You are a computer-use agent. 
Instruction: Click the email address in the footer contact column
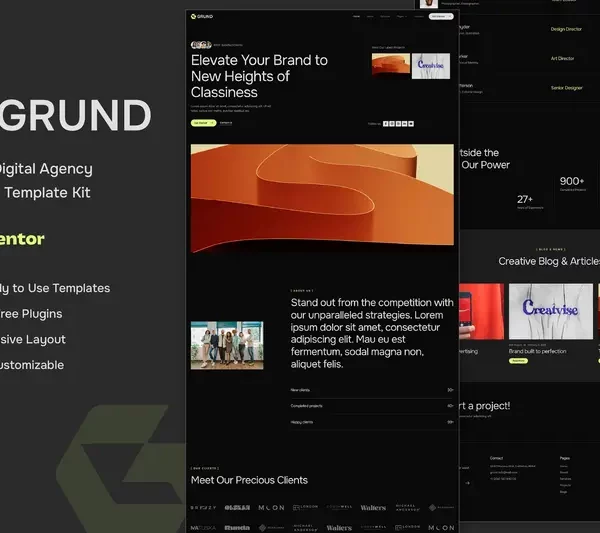[504, 473]
